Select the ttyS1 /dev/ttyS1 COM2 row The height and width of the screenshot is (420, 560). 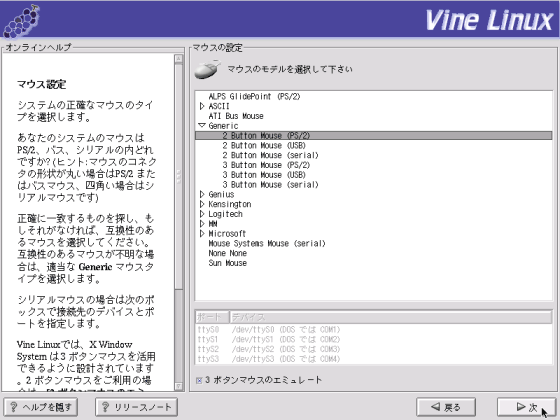point(374,339)
